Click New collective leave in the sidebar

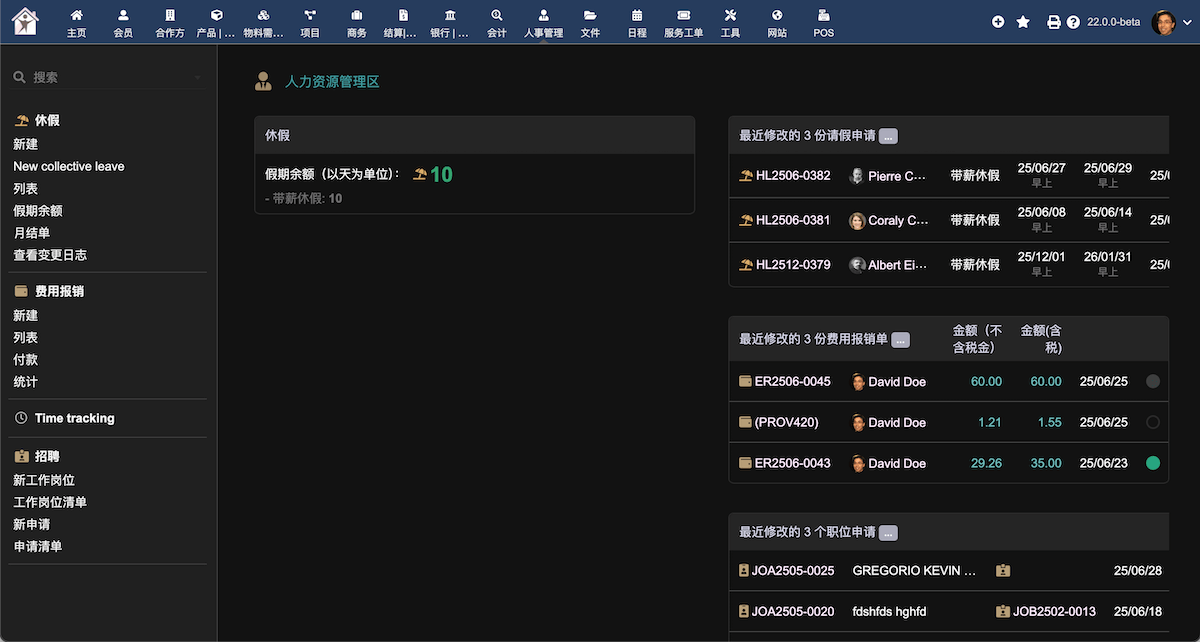point(69,167)
